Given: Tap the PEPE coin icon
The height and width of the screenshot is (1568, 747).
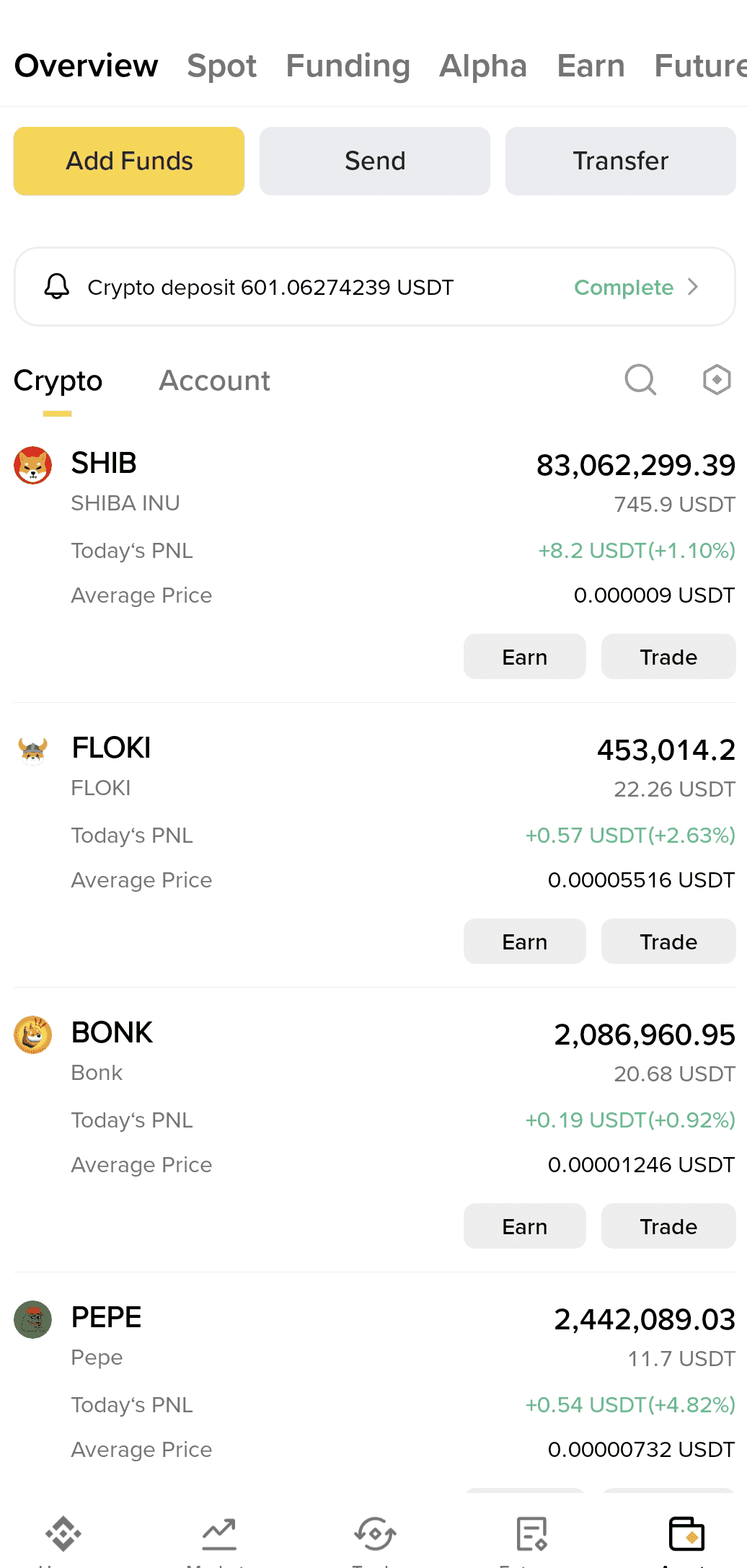Looking at the screenshot, I should click(33, 1319).
